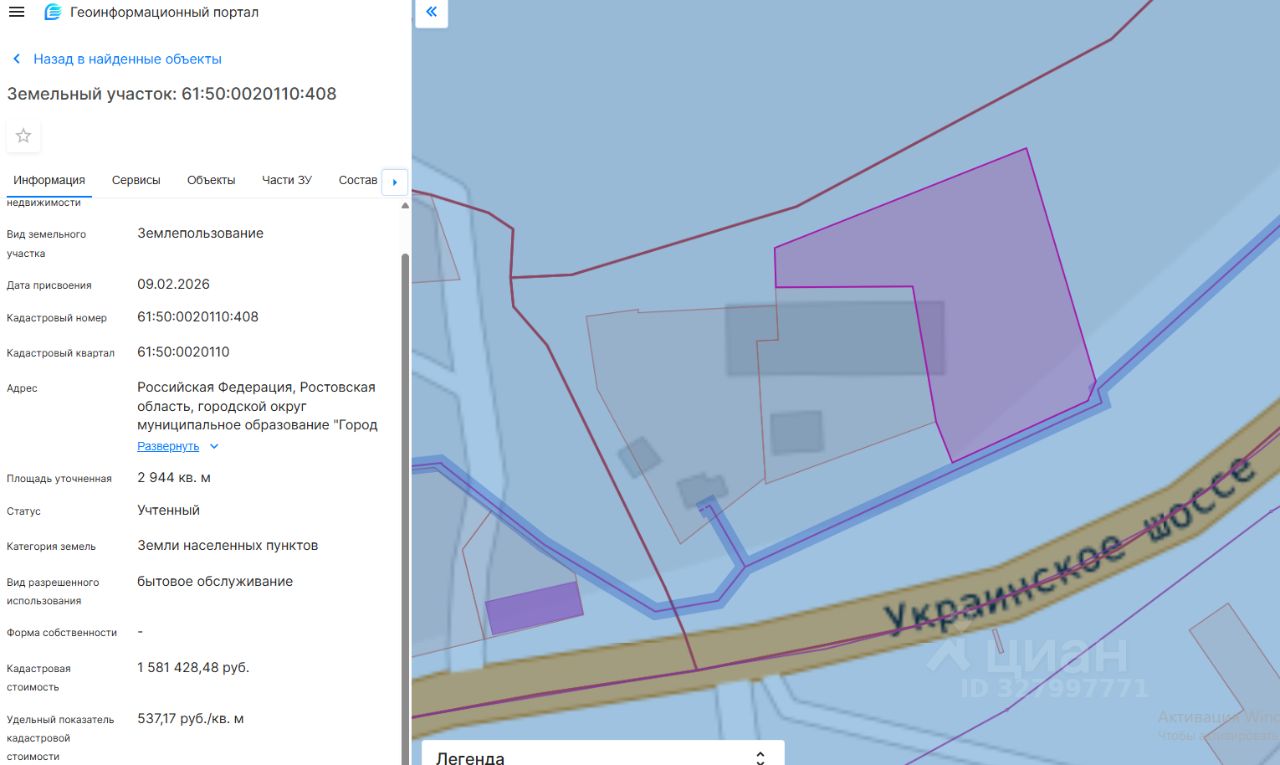The width and height of the screenshot is (1280, 765).
Task: Click the Площадь уточненная field label
Action: click(59, 479)
